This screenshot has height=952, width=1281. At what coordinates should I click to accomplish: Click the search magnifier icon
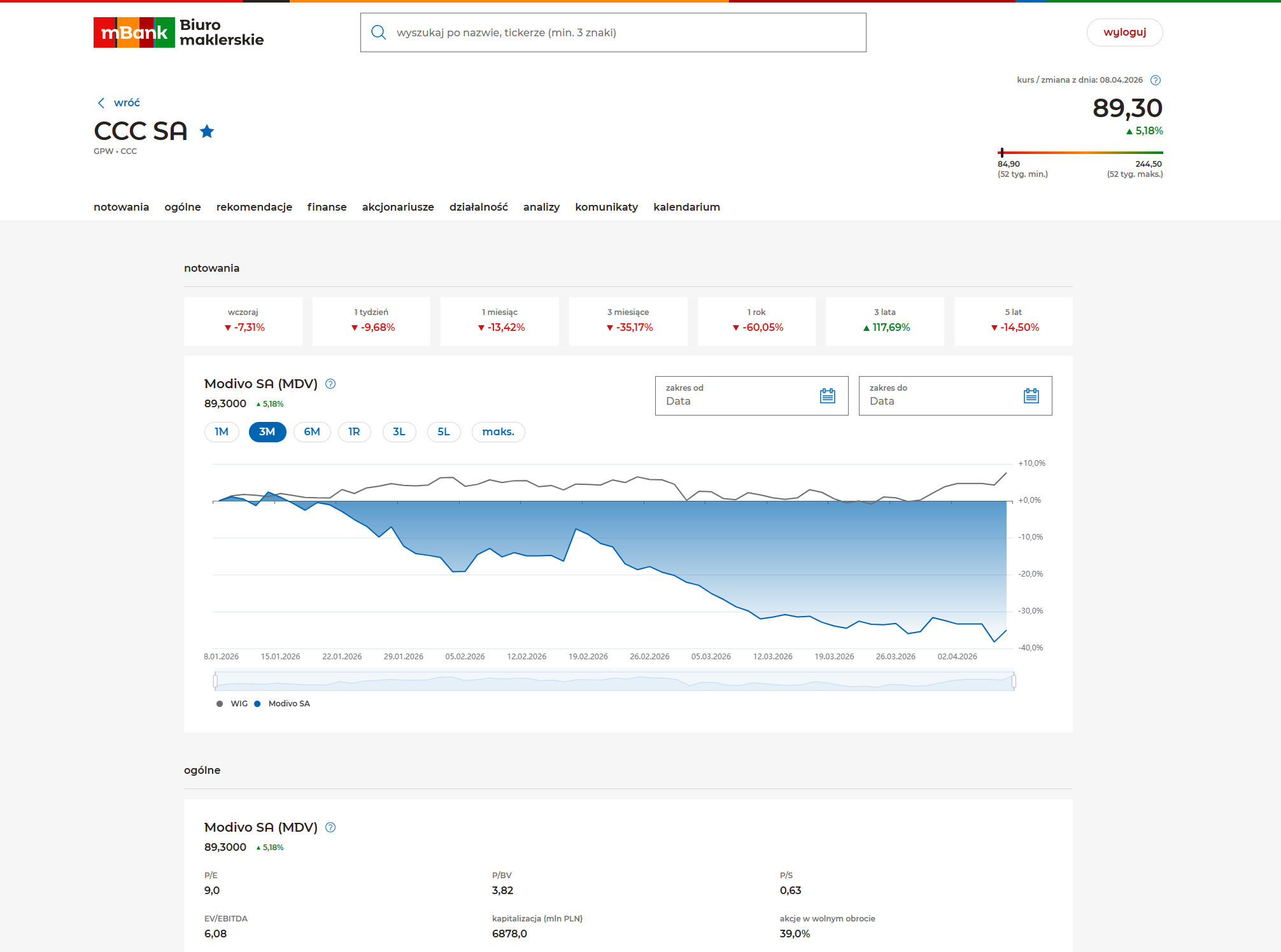379,32
